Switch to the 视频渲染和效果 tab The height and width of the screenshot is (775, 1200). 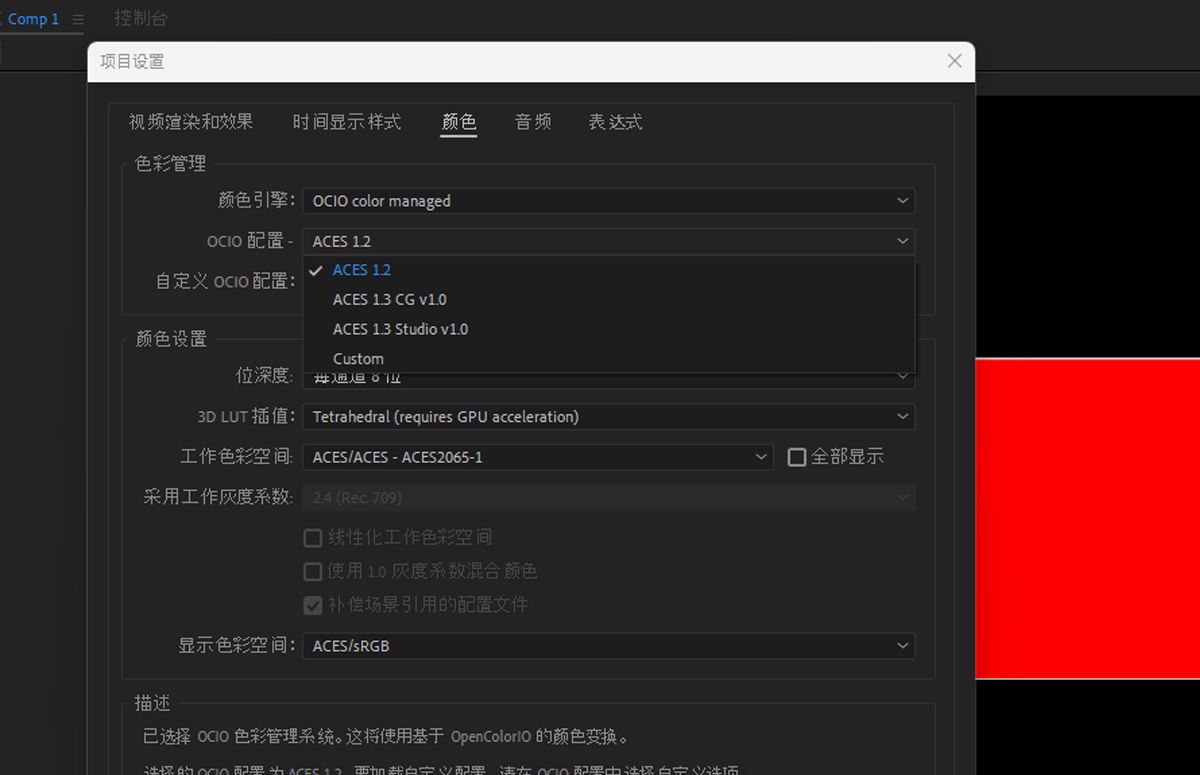pos(190,122)
